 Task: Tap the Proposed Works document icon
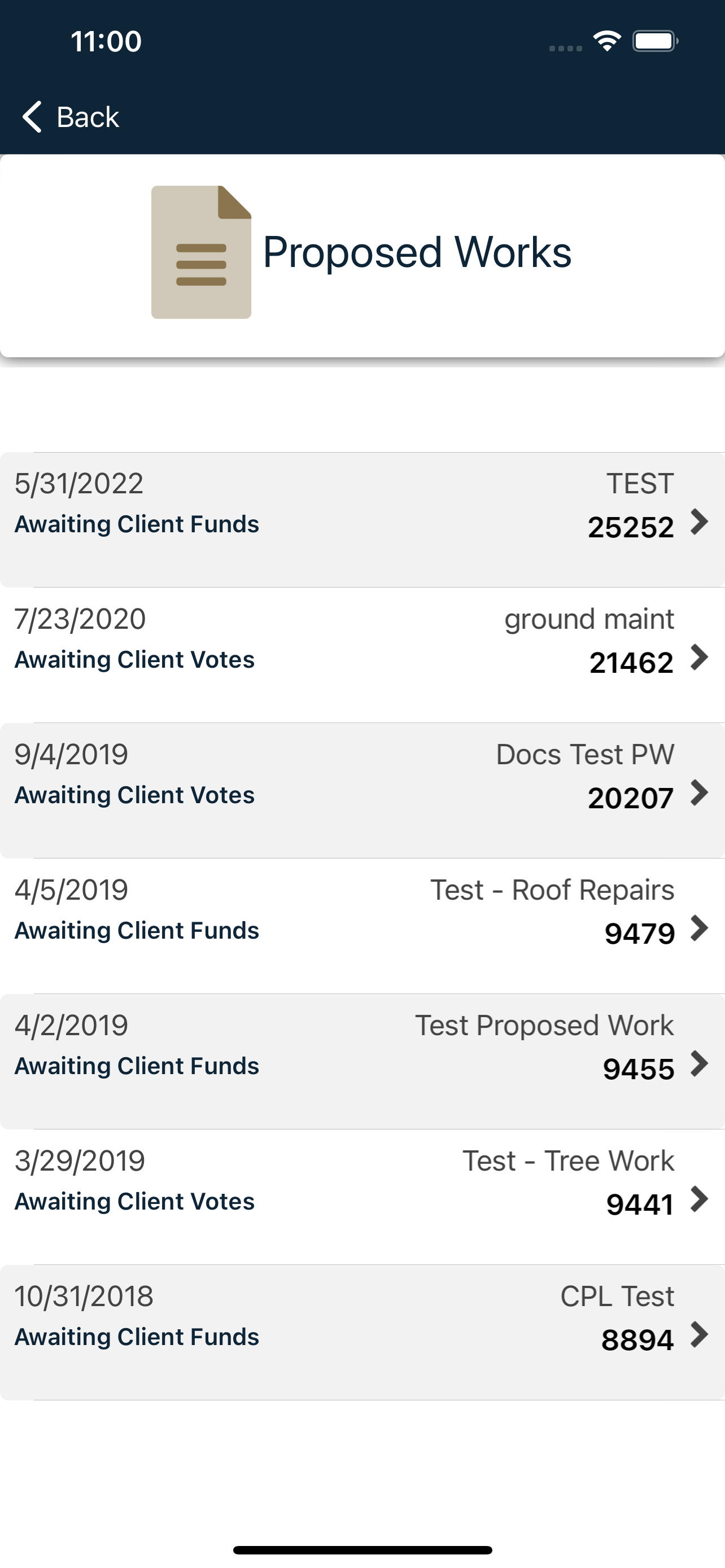click(201, 252)
